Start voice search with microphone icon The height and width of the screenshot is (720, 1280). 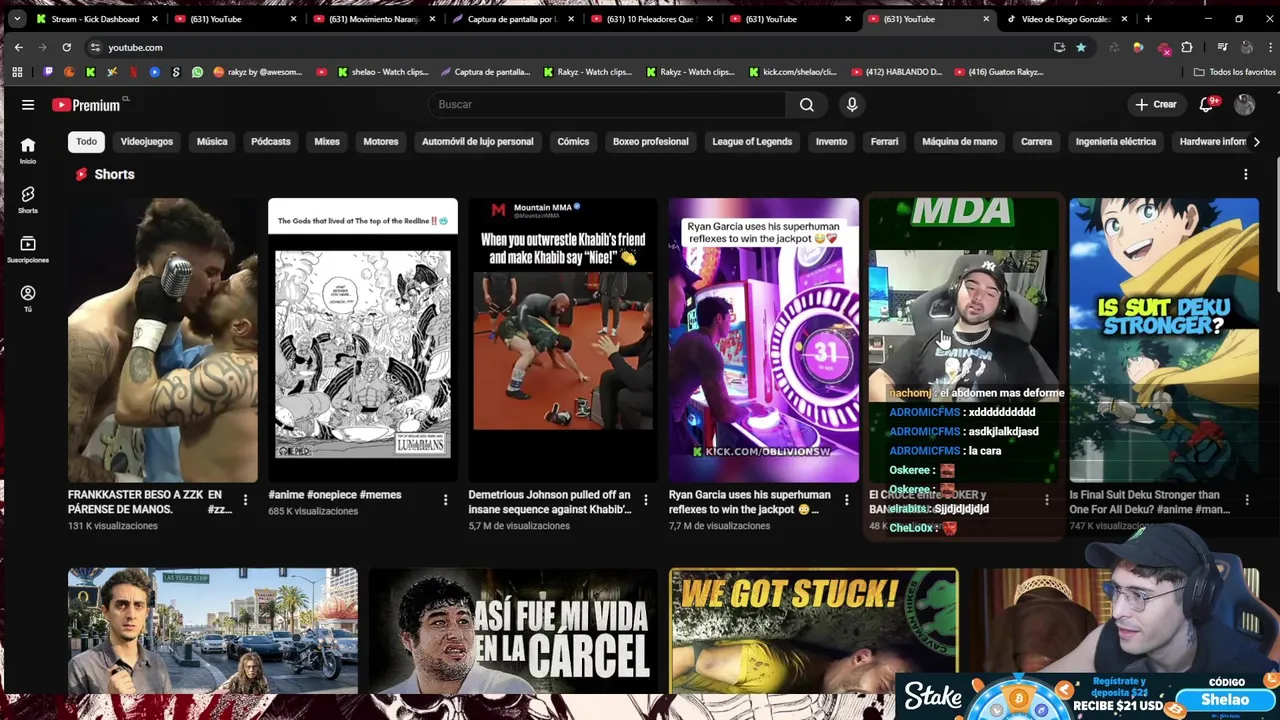[852, 104]
